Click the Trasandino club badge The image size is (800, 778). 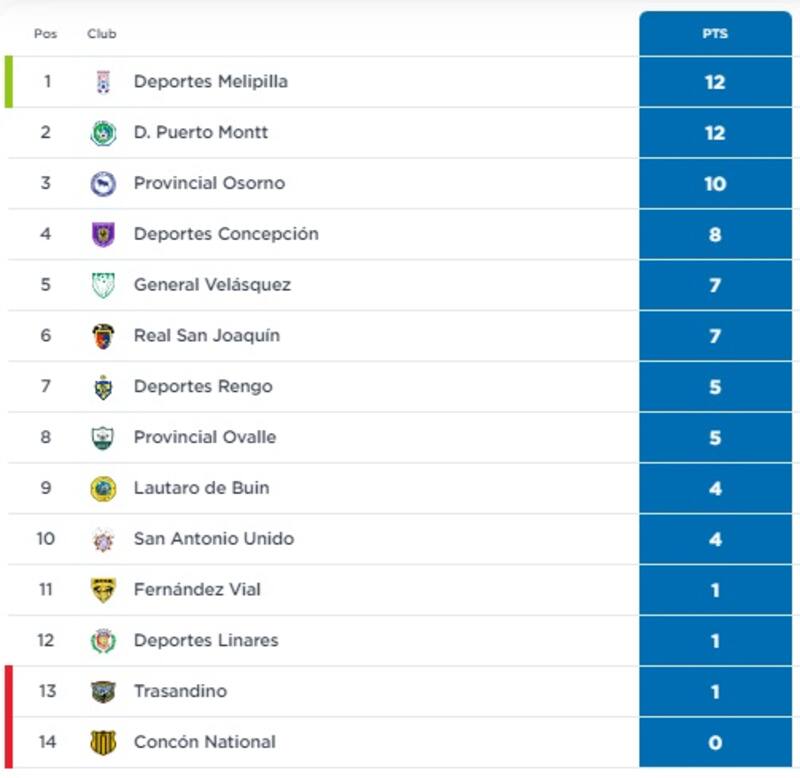point(105,691)
